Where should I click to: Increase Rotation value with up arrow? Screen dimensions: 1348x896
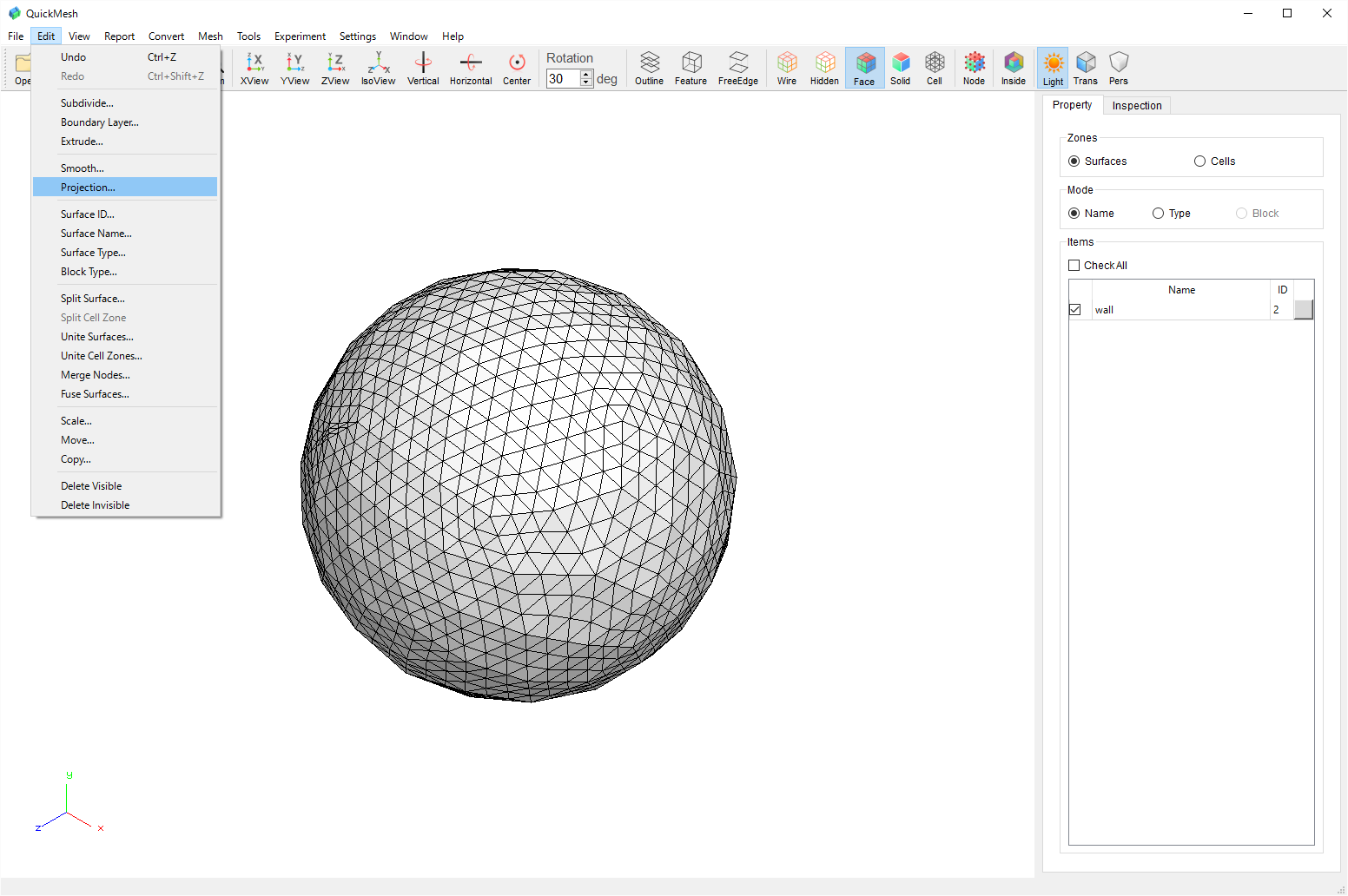[x=586, y=75]
